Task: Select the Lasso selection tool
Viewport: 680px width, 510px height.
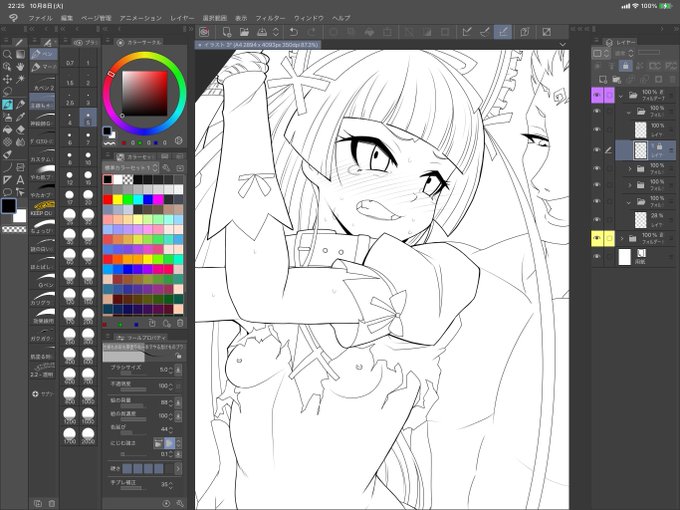Action: pyautogui.click(x=7, y=92)
